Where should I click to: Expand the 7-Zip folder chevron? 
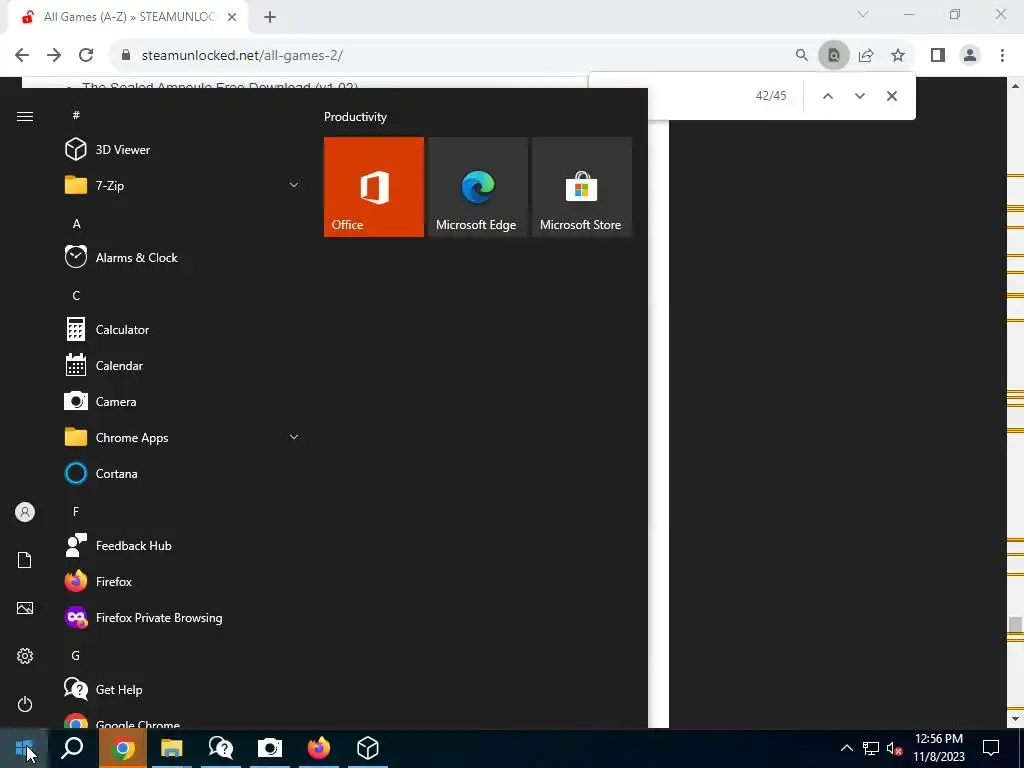(x=294, y=185)
